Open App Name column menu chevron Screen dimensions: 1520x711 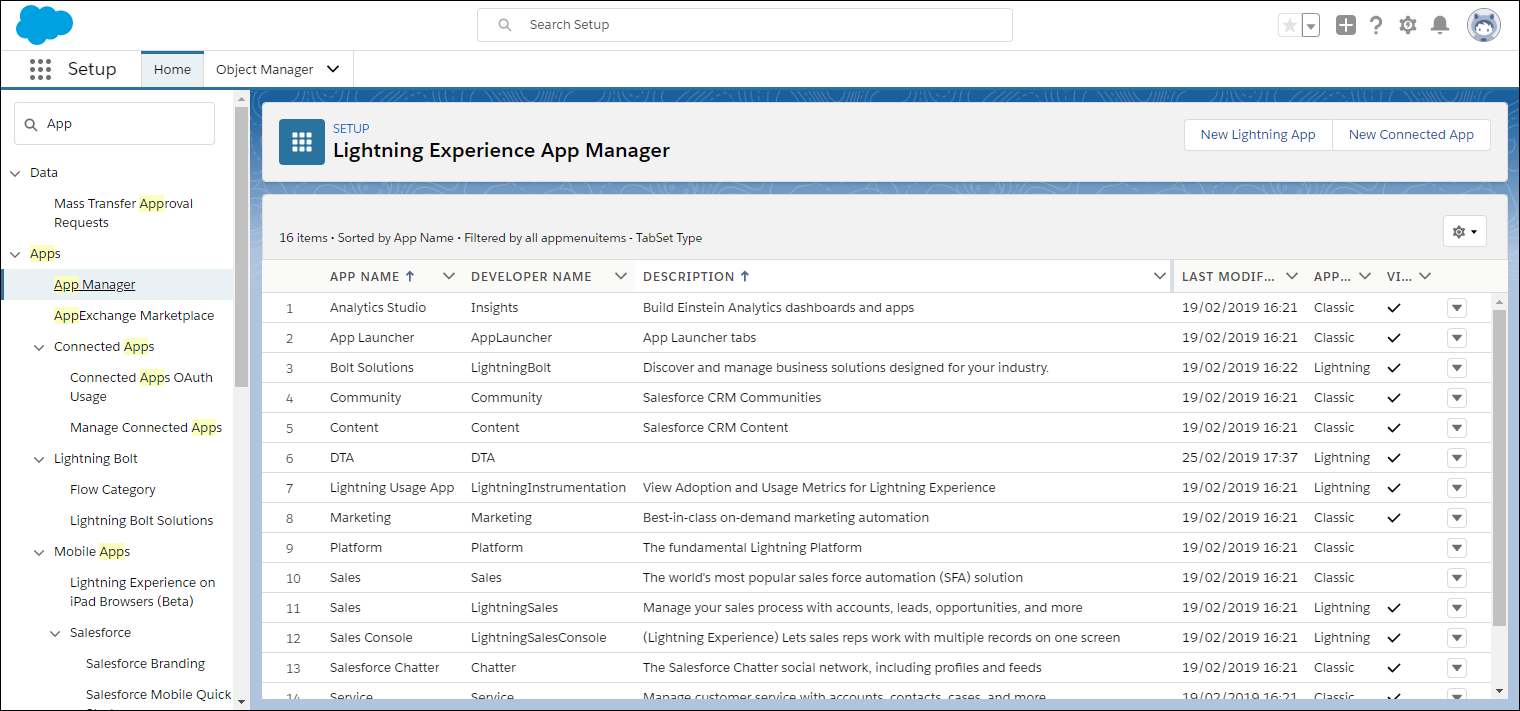coord(448,276)
